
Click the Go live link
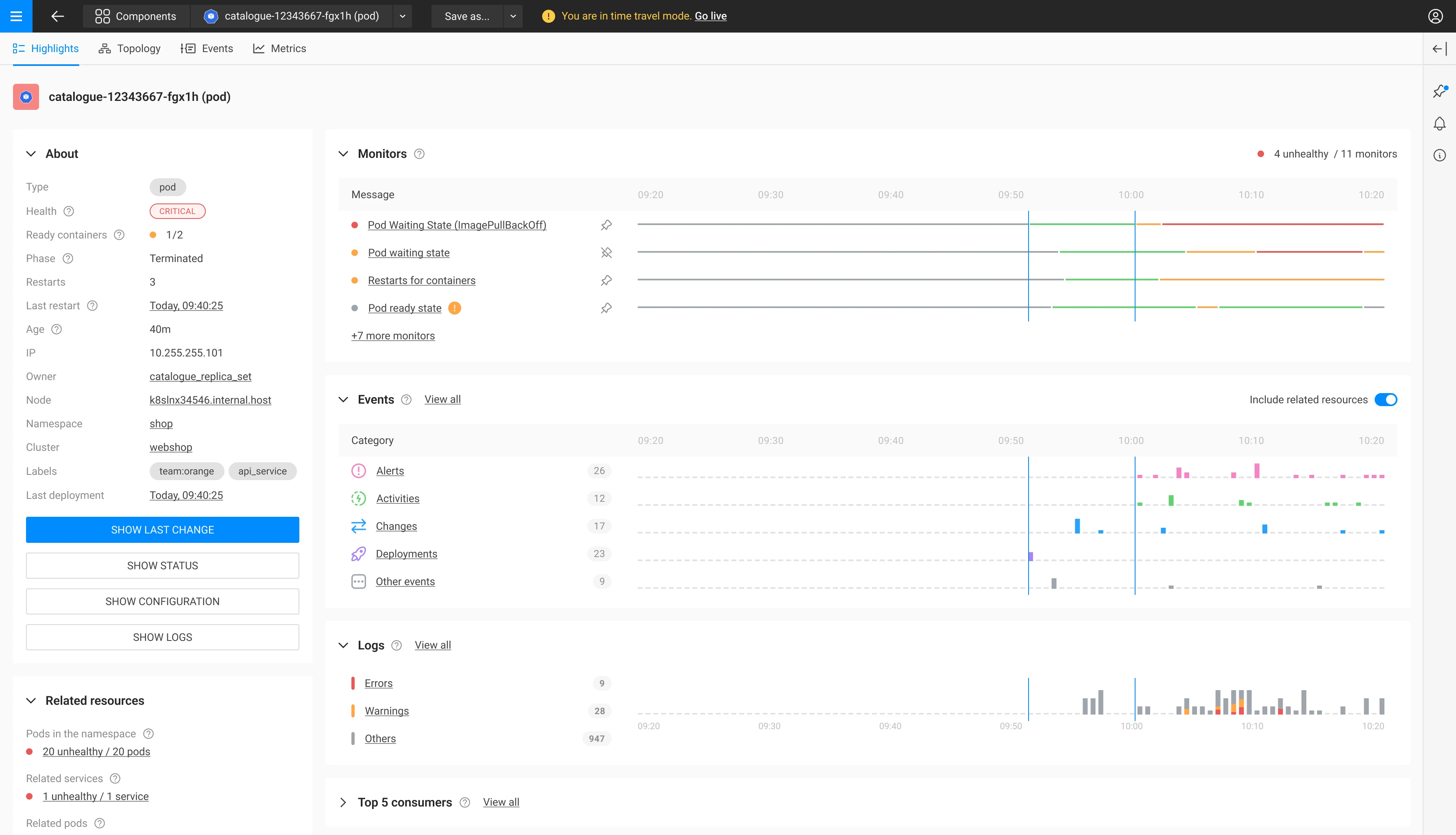coord(711,16)
